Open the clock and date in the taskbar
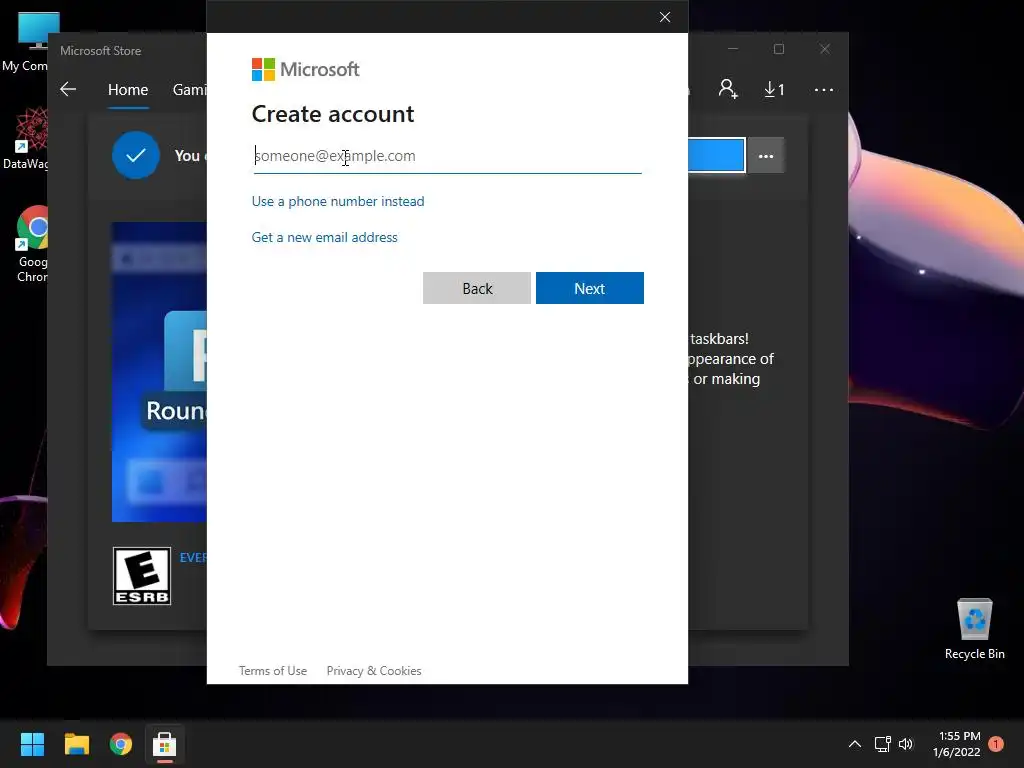This screenshot has width=1024, height=768. tap(957, 744)
